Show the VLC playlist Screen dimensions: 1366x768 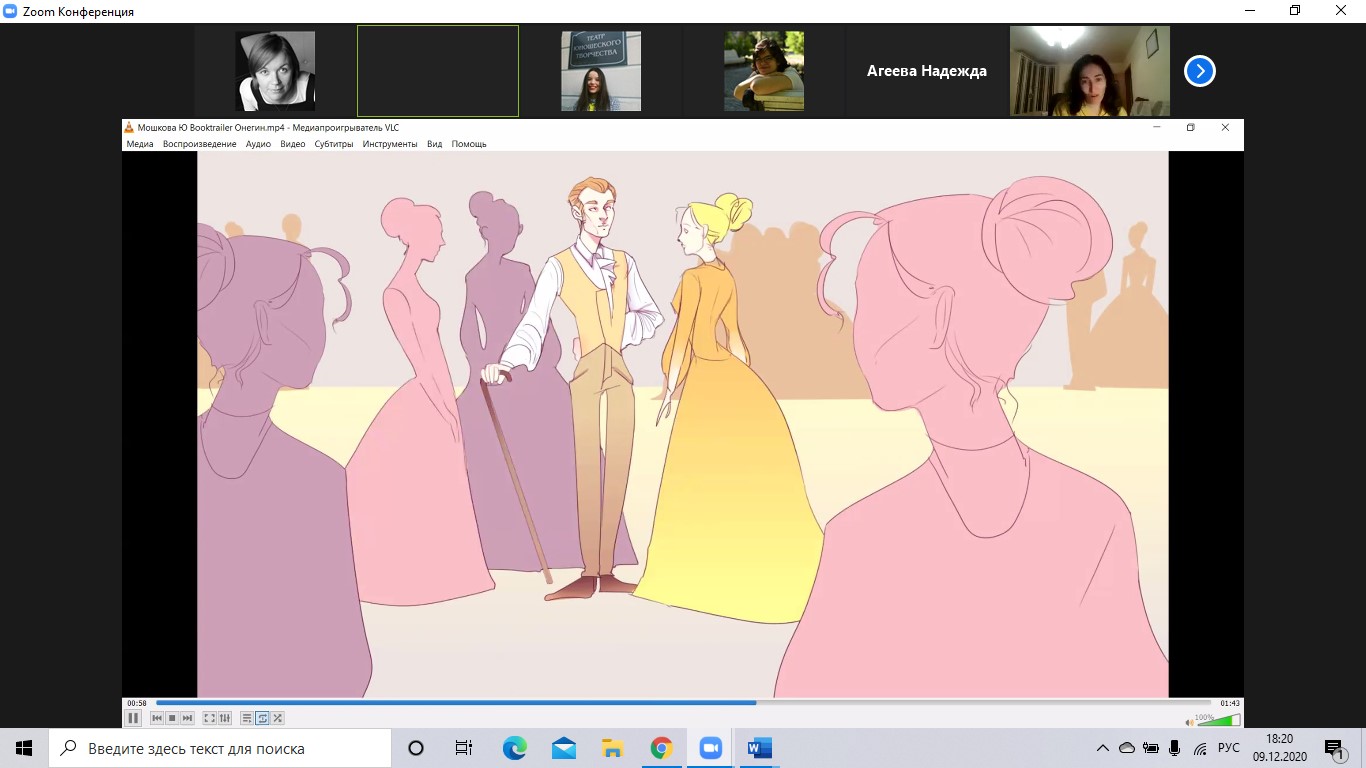click(247, 718)
